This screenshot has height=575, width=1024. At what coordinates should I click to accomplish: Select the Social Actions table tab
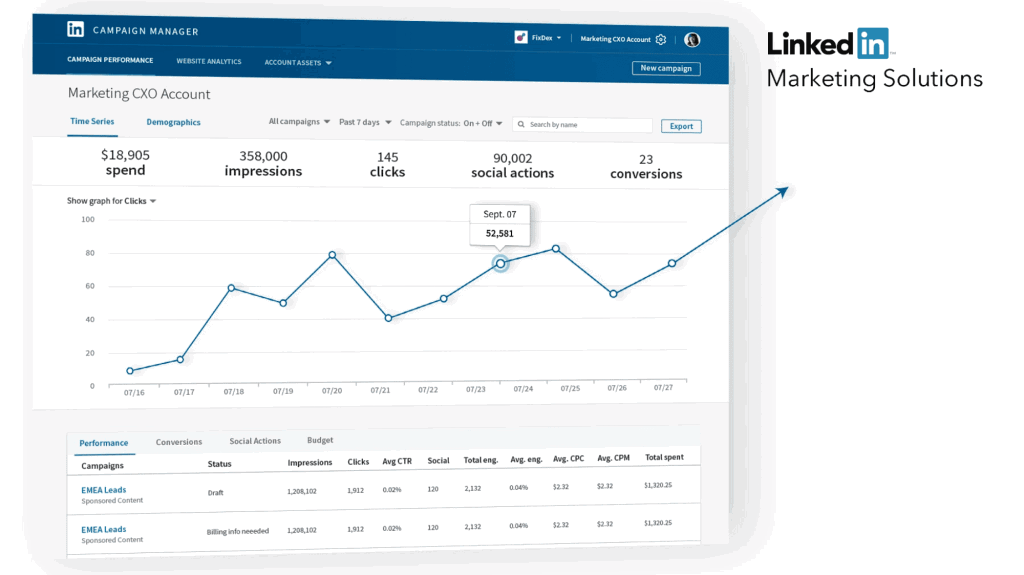coord(255,441)
